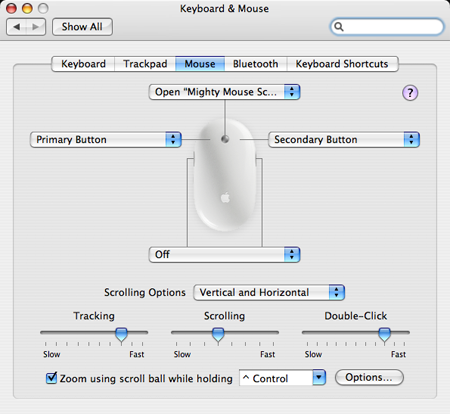Click the back navigation arrow
This screenshot has width=450, height=414.
[16, 27]
